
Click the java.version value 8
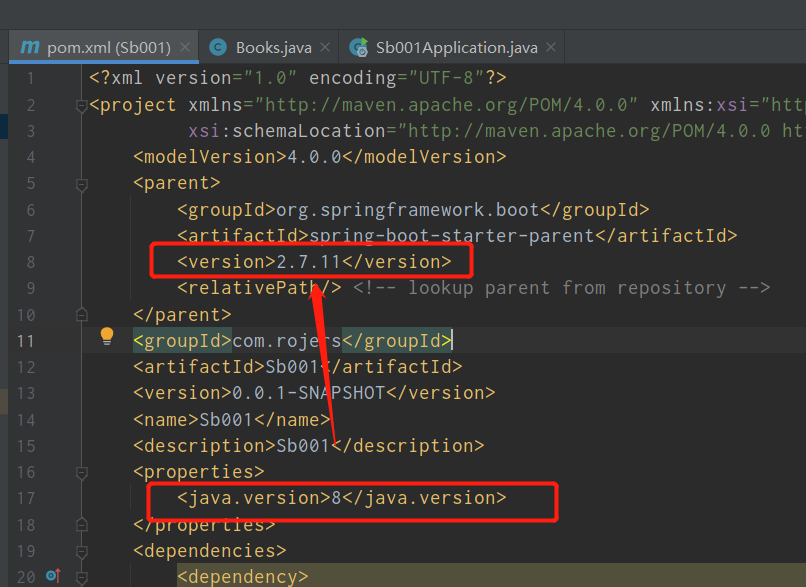click(336, 498)
